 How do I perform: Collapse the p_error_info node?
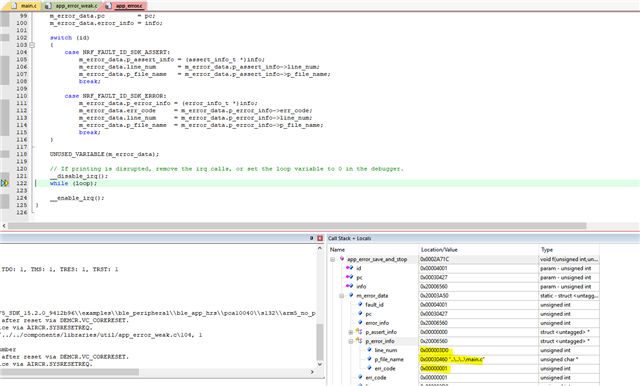(351, 341)
